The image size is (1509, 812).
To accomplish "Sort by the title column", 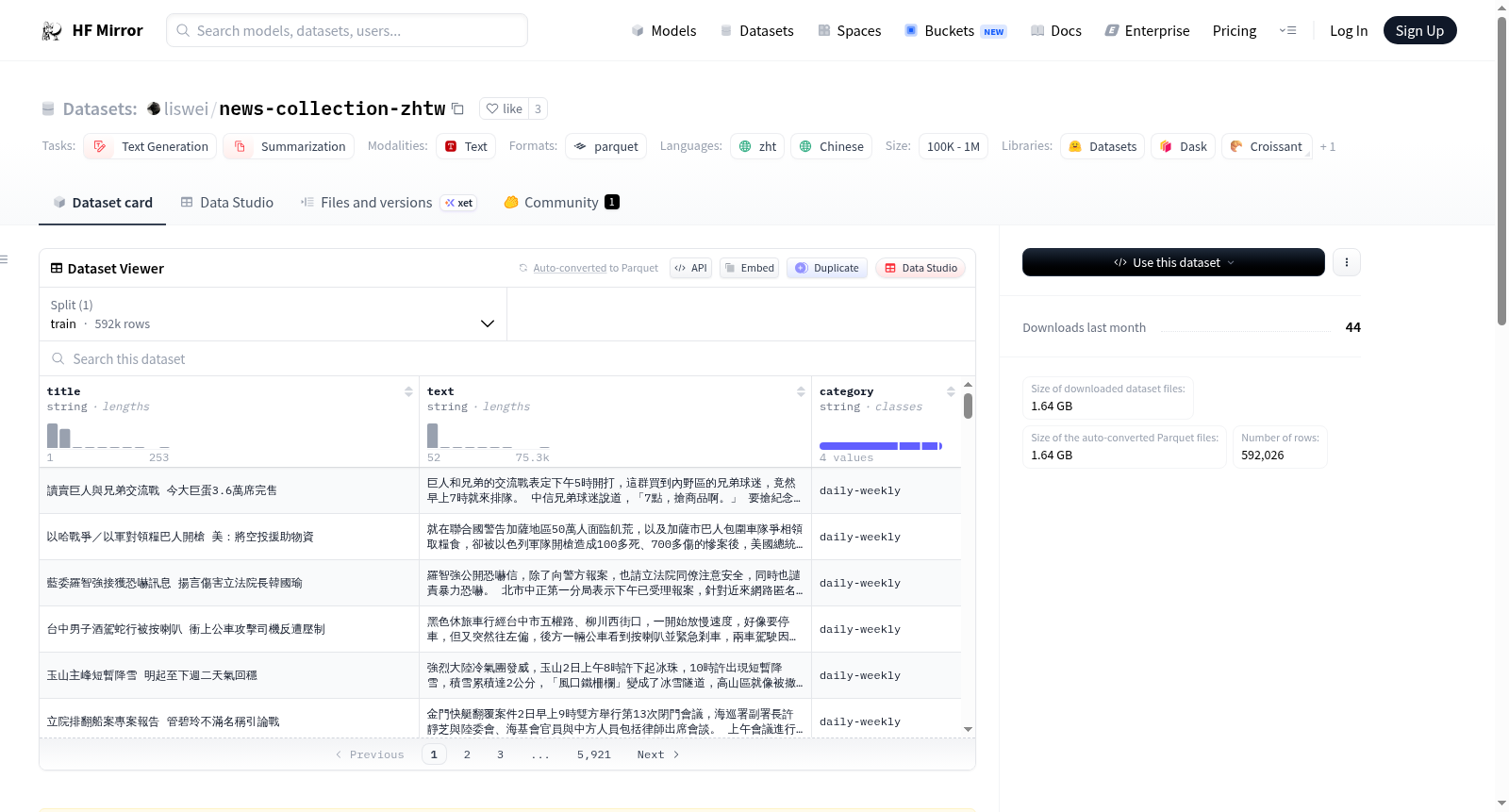I will (x=408, y=391).
